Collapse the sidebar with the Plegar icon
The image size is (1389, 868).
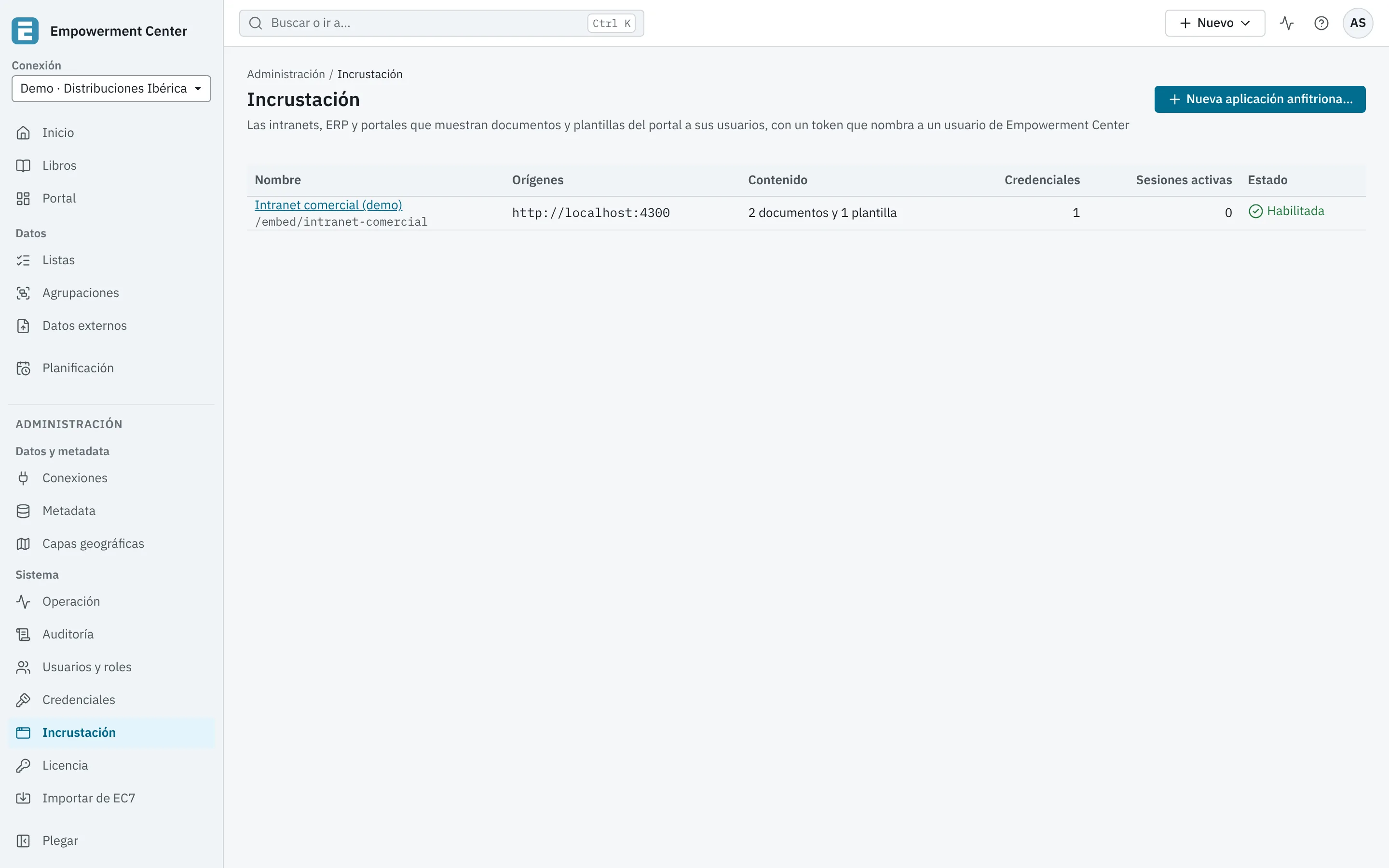pos(23,841)
